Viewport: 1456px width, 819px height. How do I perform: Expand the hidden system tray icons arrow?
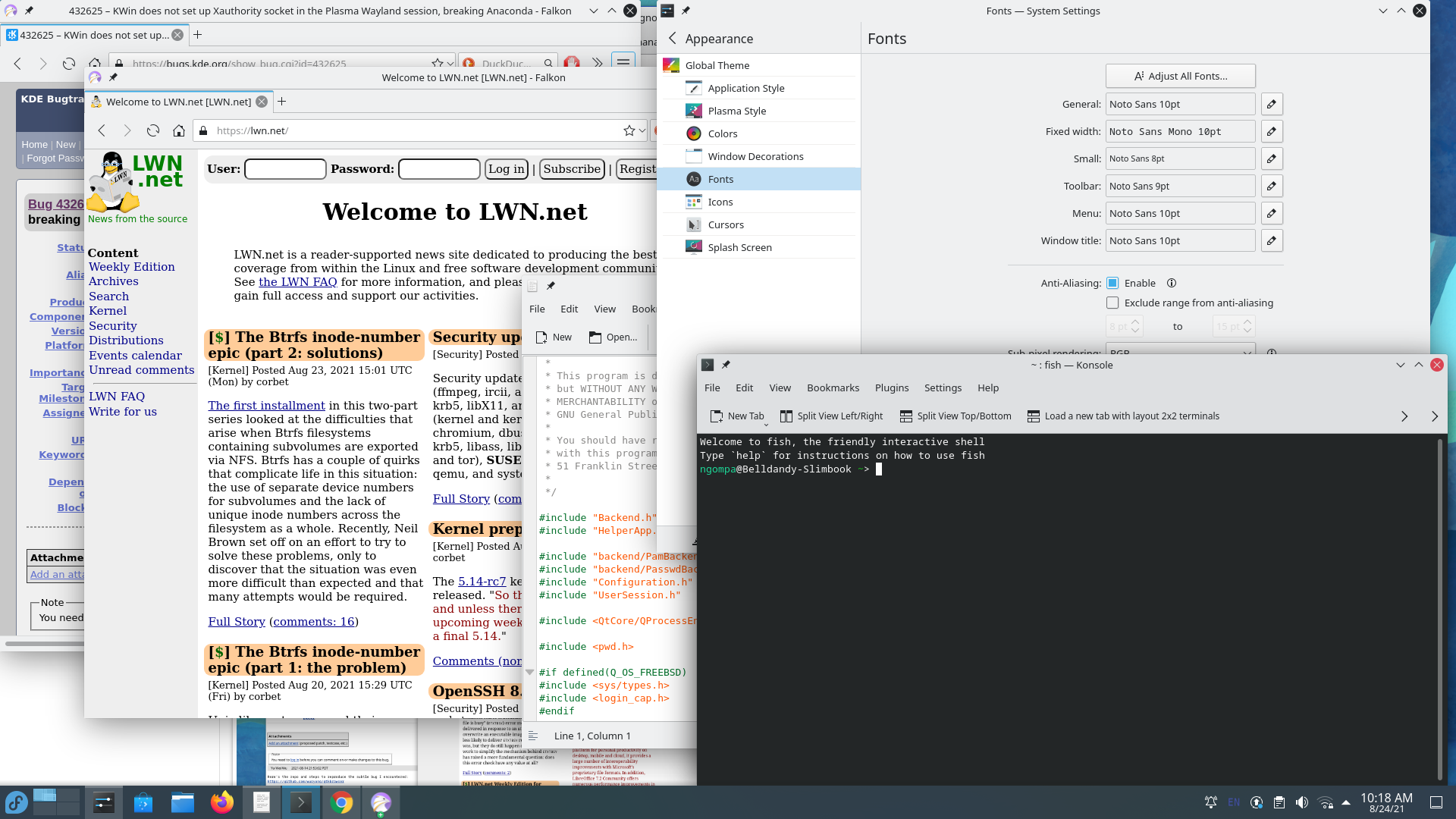coord(1346,802)
